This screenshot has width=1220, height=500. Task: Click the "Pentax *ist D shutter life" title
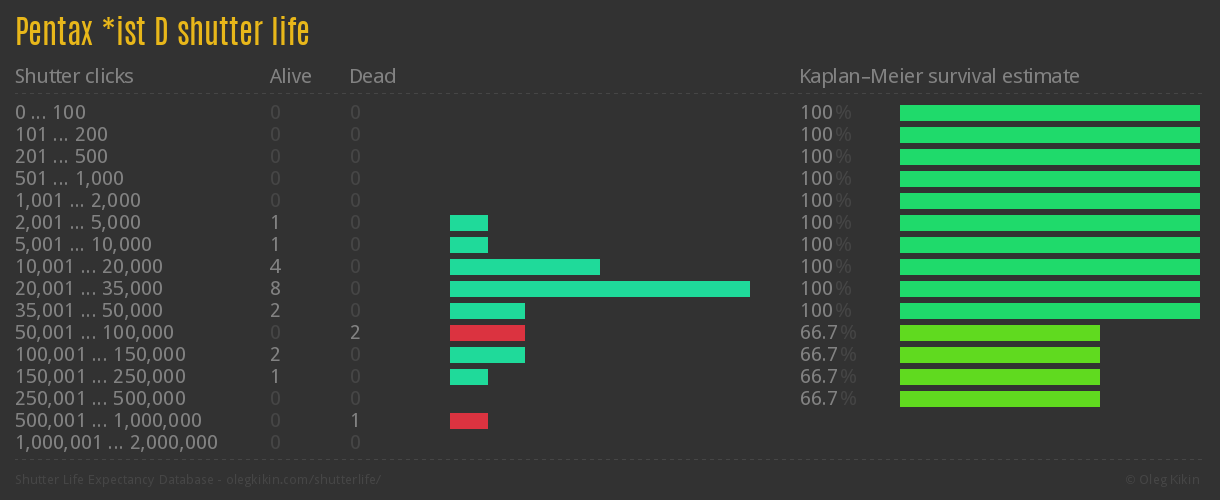pyautogui.click(x=162, y=32)
